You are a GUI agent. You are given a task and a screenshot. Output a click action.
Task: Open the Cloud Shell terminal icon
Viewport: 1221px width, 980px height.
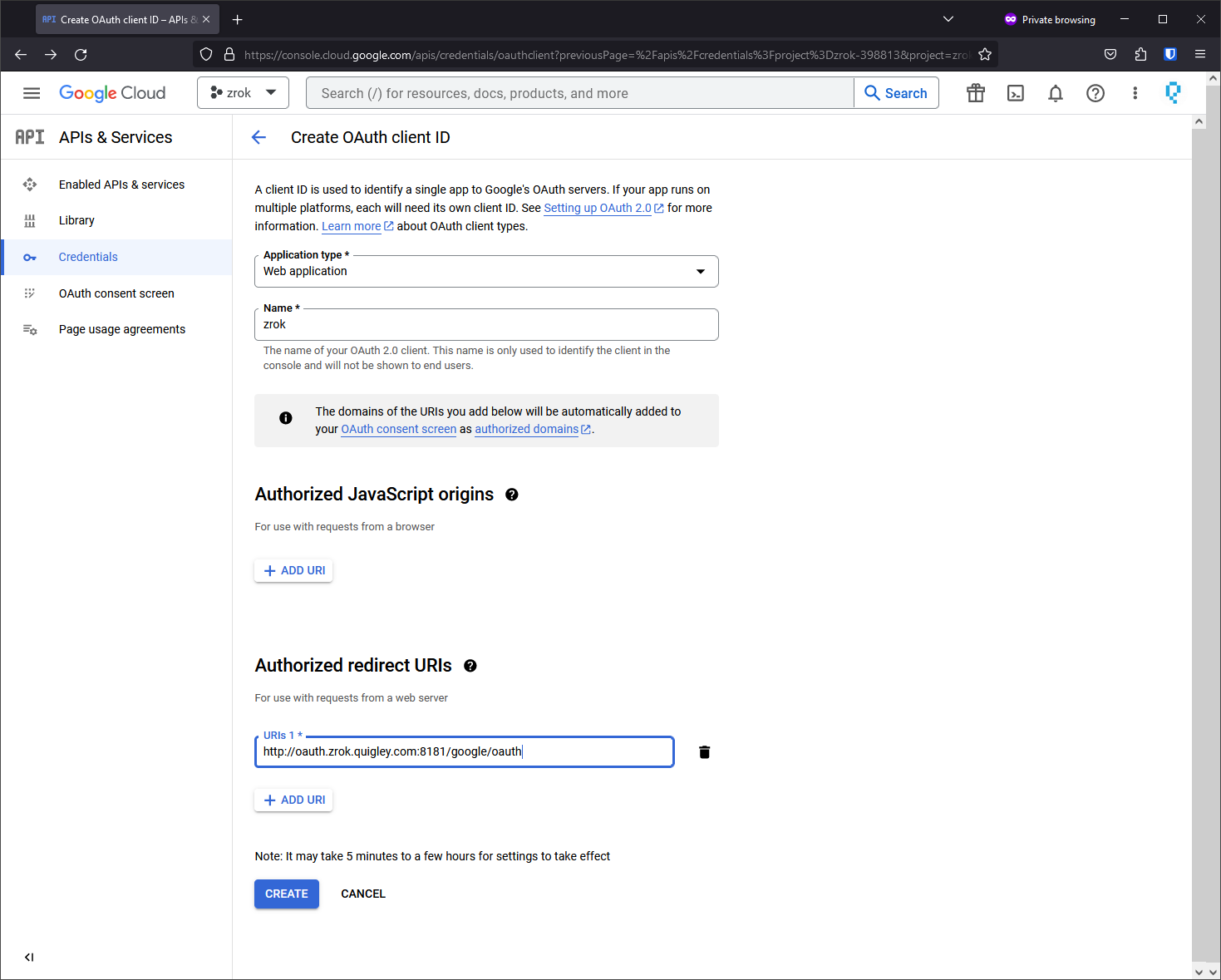pyautogui.click(x=1015, y=93)
